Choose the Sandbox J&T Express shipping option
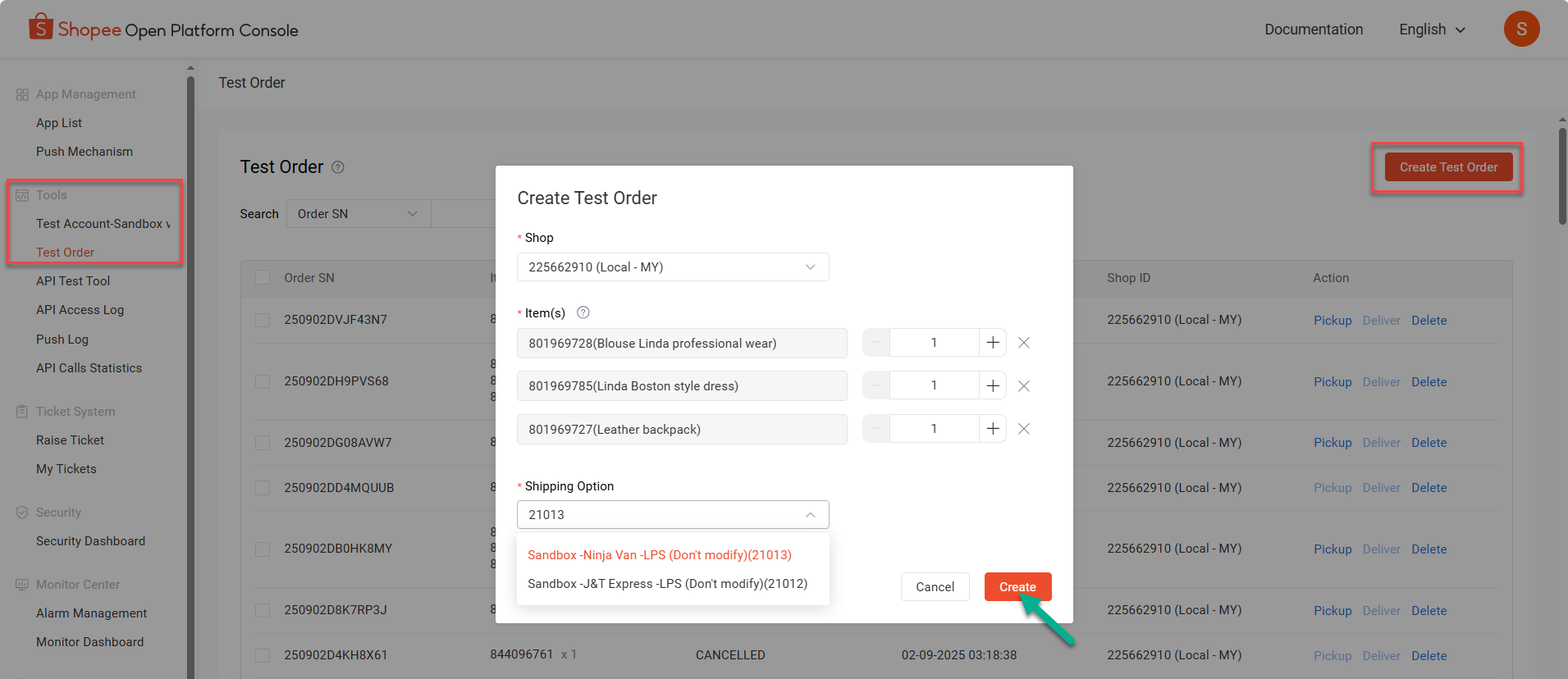 (x=667, y=584)
